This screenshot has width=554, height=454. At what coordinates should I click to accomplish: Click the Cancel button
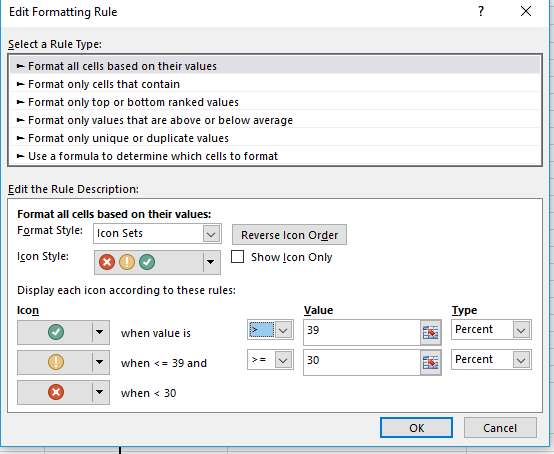500,428
